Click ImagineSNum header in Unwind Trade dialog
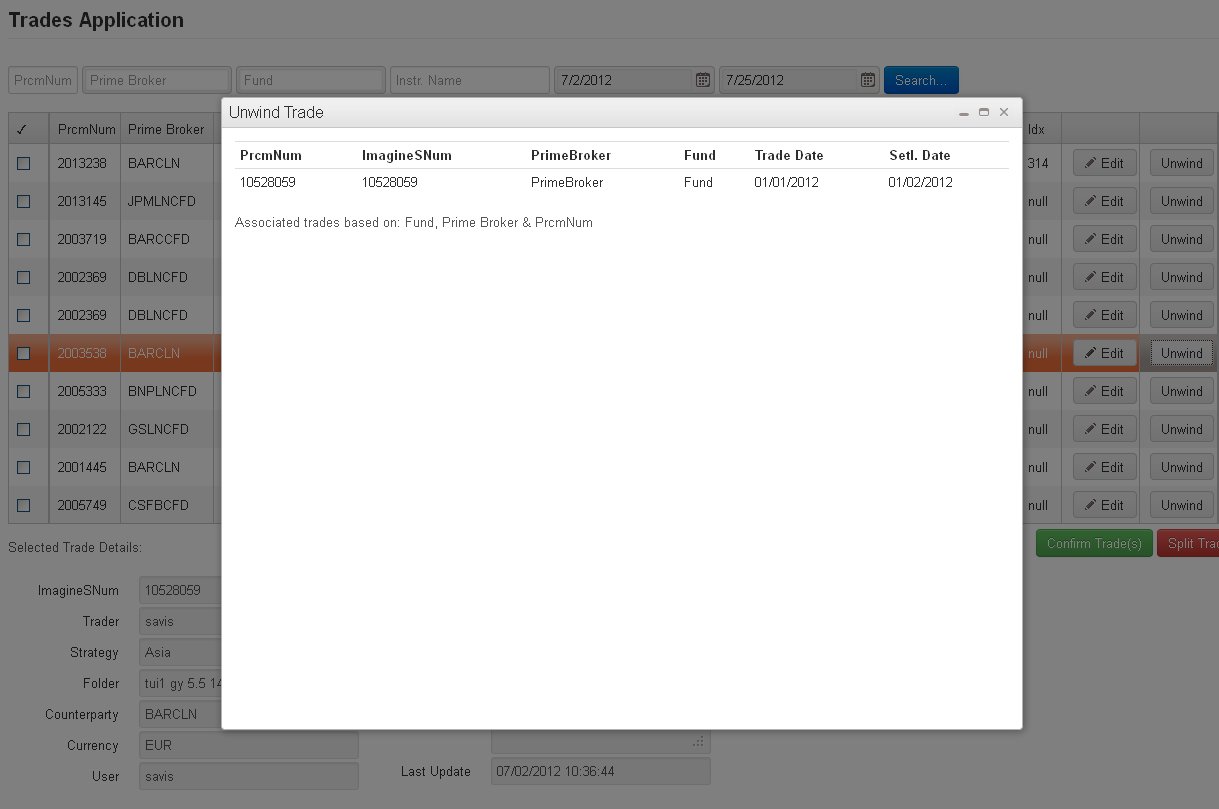 [x=407, y=155]
